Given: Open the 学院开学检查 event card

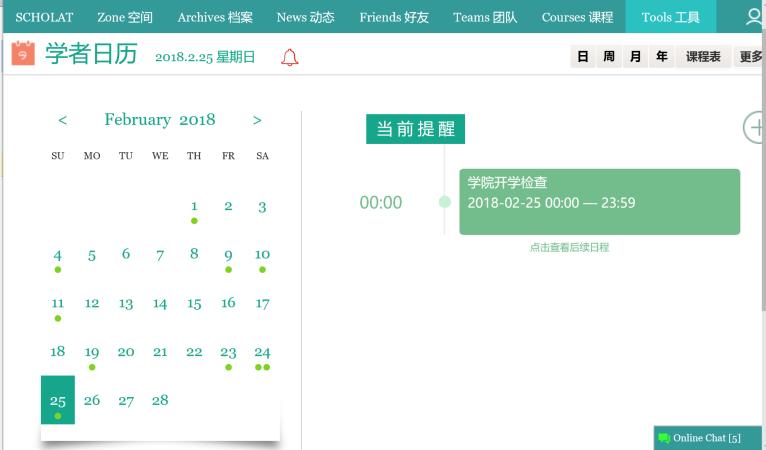Looking at the screenshot, I should pos(599,202).
